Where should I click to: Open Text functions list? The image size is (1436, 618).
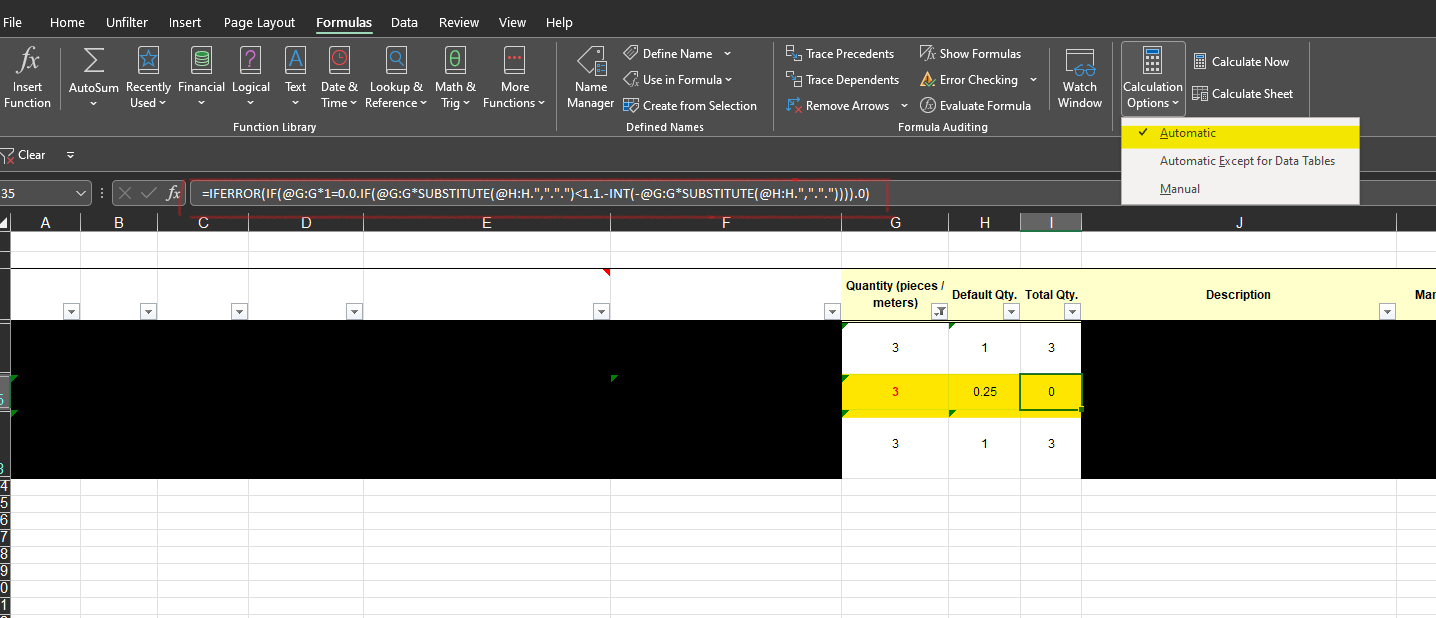(x=295, y=78)
